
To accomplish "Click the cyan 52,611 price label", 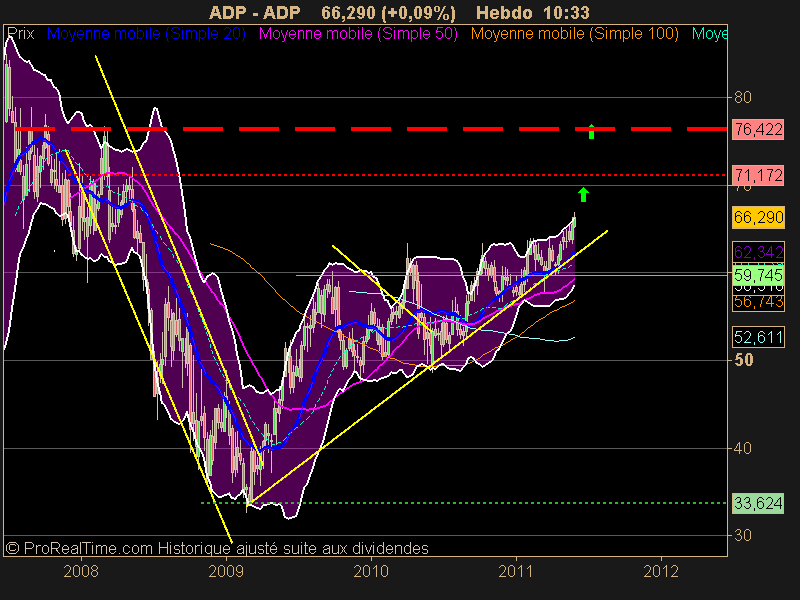I will pyautogui.click(x=758, y=337).
